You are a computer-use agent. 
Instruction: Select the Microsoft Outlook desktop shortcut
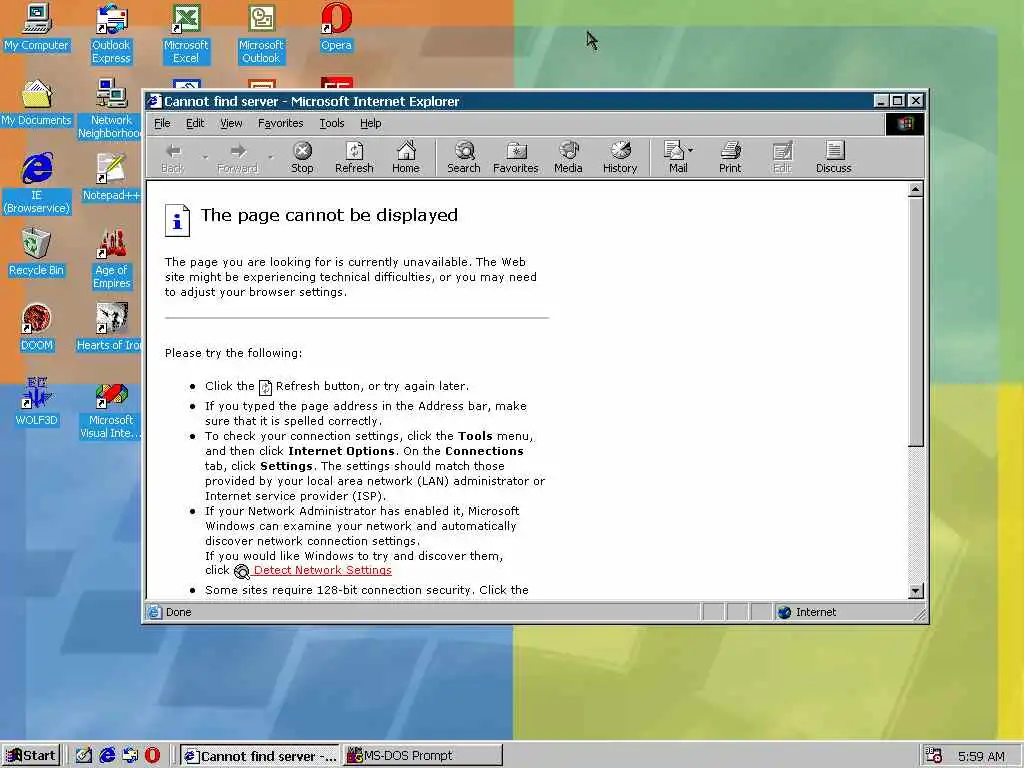tap(261, 34)
